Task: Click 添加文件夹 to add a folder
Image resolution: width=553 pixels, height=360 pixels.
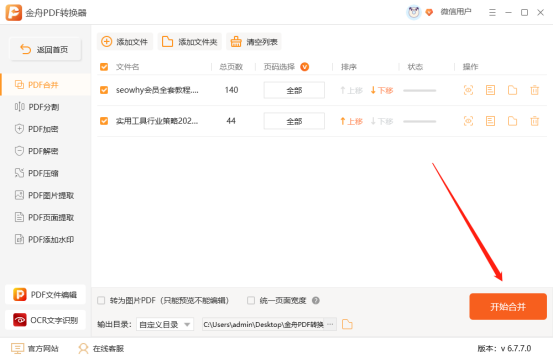Action: click(x=189, y=42)
